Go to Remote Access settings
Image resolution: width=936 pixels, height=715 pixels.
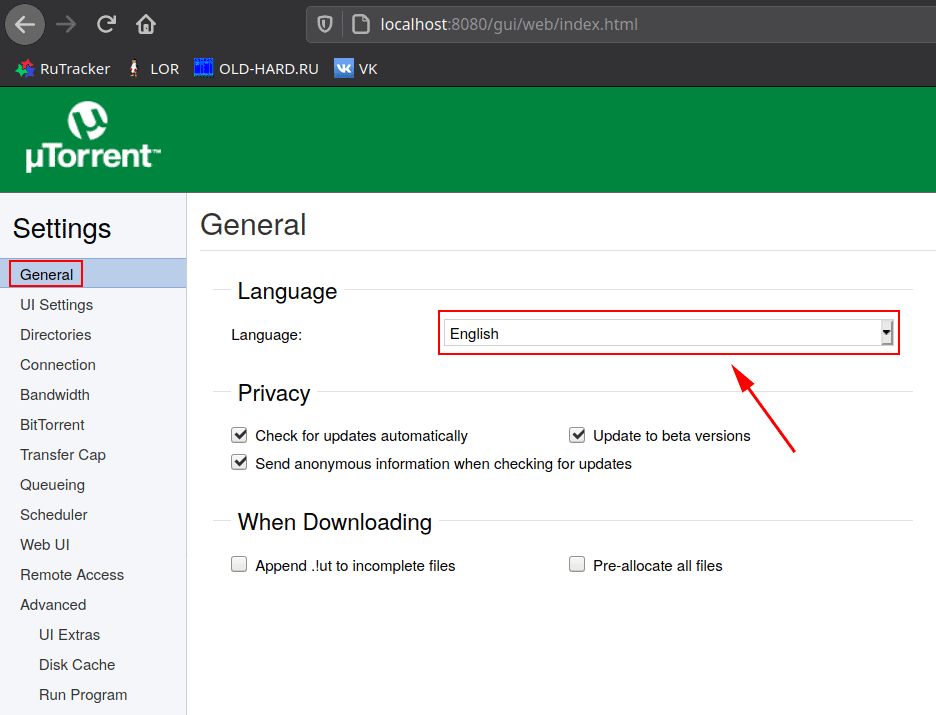pyautogui.click(x=72, y=575)
